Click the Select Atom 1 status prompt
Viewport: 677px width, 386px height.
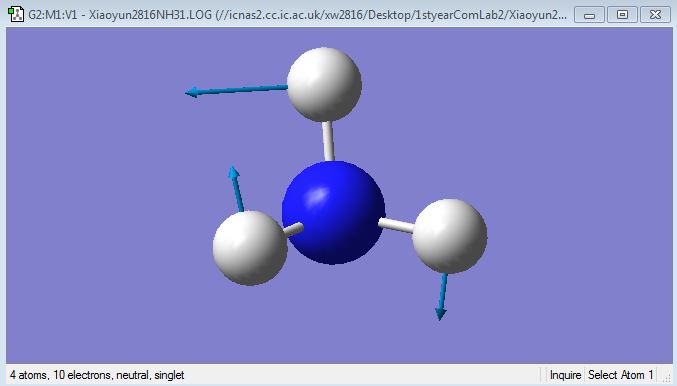[620, 375]
